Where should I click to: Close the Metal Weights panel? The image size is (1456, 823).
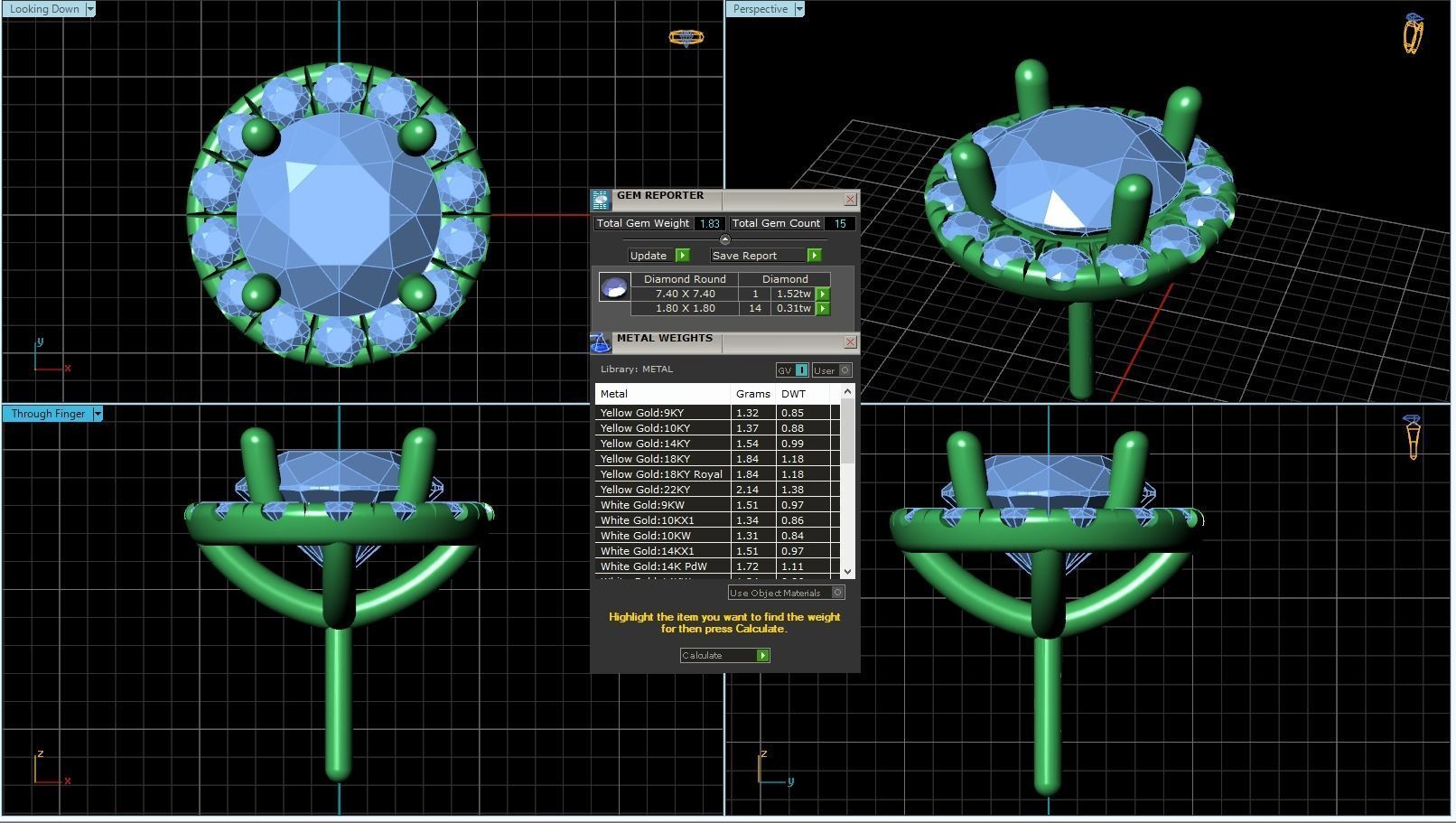pyautogui.click(x=850, y=341)
